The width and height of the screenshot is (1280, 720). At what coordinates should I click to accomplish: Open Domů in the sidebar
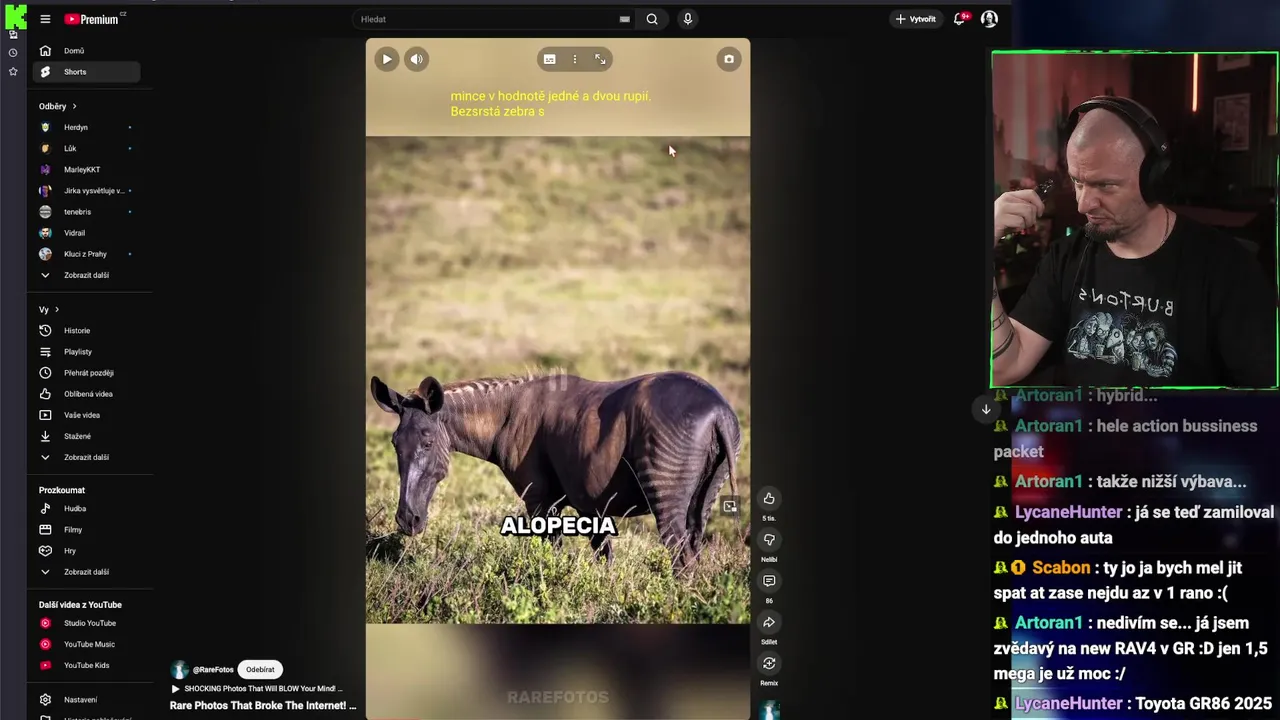point(86,51)
